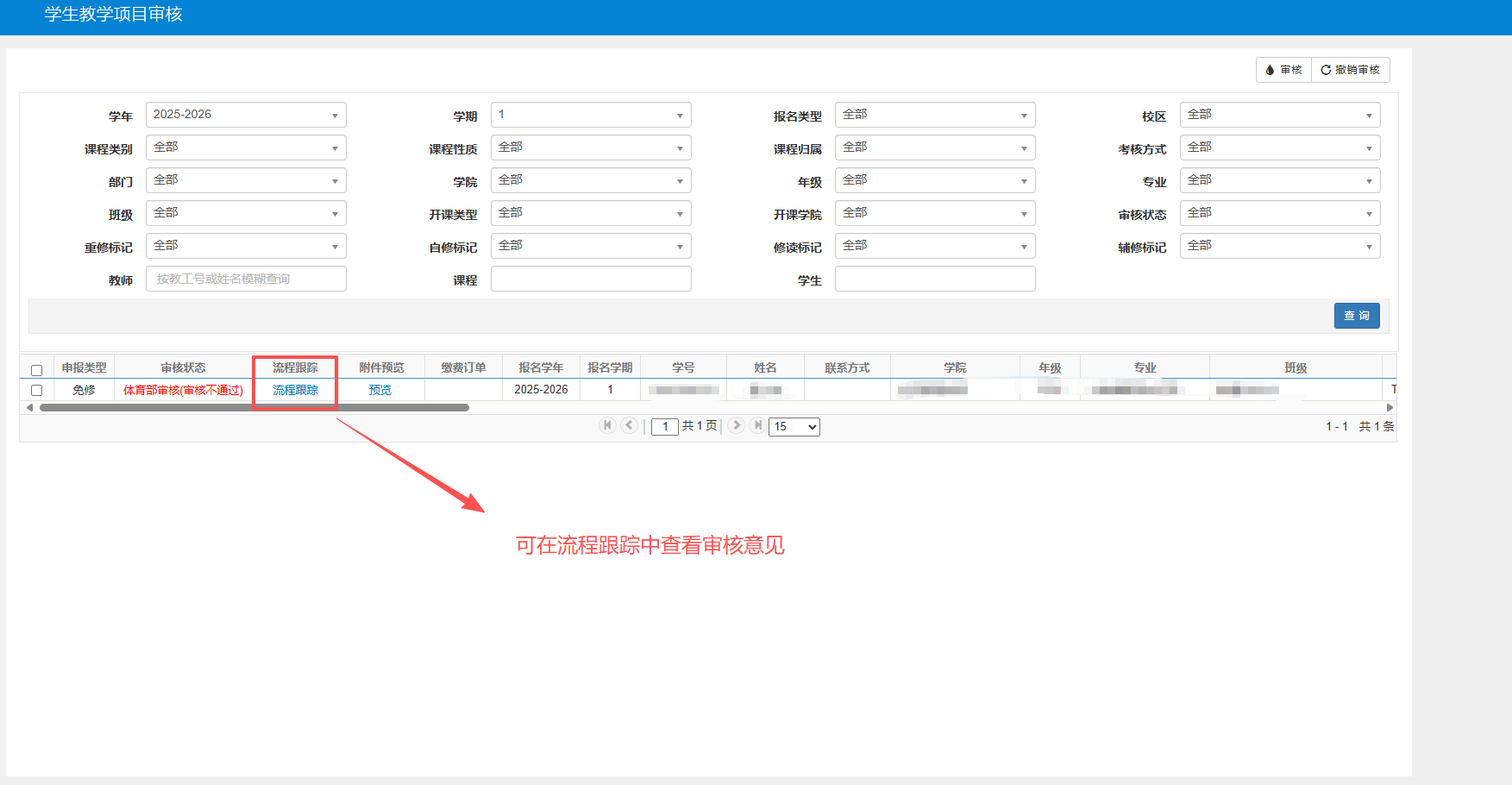Screen dimensions: 1512x785
Task: Go to next page arrow
Action: (x=736, y=425)
